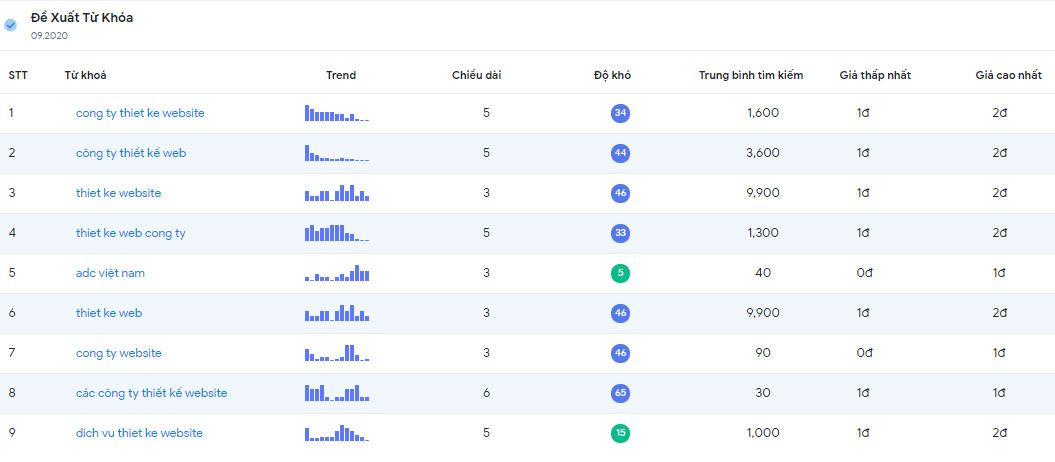The width and height of the screenshot is (1055, 462).
Task: View trend chart for 'thiet ke website'
Action: point(337,192)
